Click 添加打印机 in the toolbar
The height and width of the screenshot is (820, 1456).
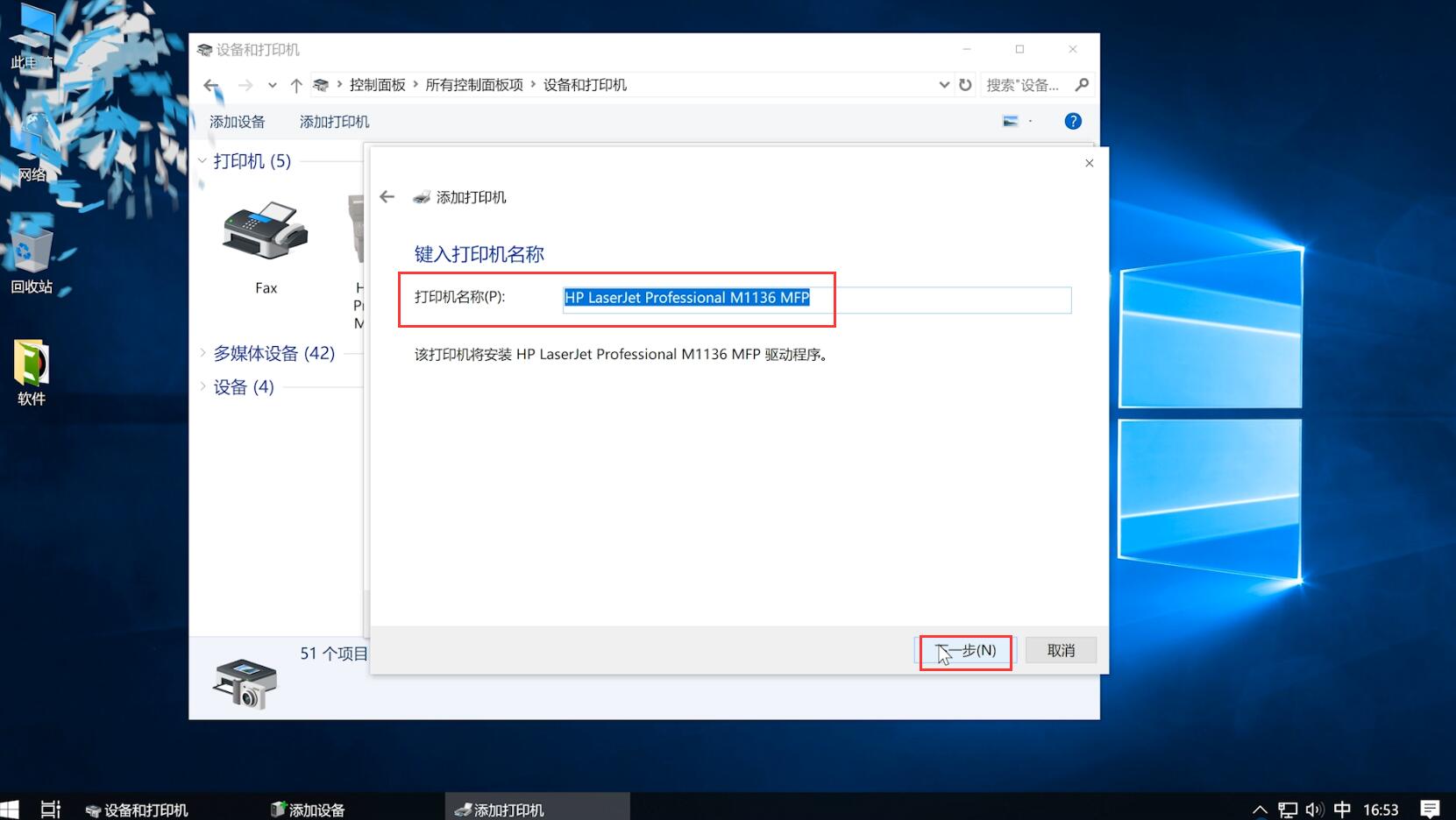(x=334, y=122)
